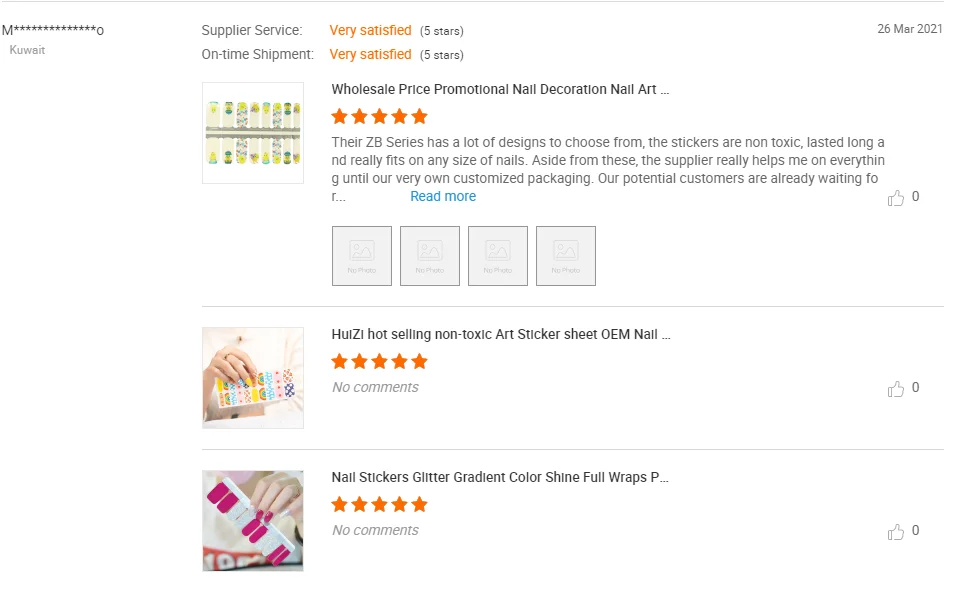Click HuiZi sticker sheet product thumbnail
This screenshot has width=965, height=594.
pyautogui.click(x=253, y=378)
